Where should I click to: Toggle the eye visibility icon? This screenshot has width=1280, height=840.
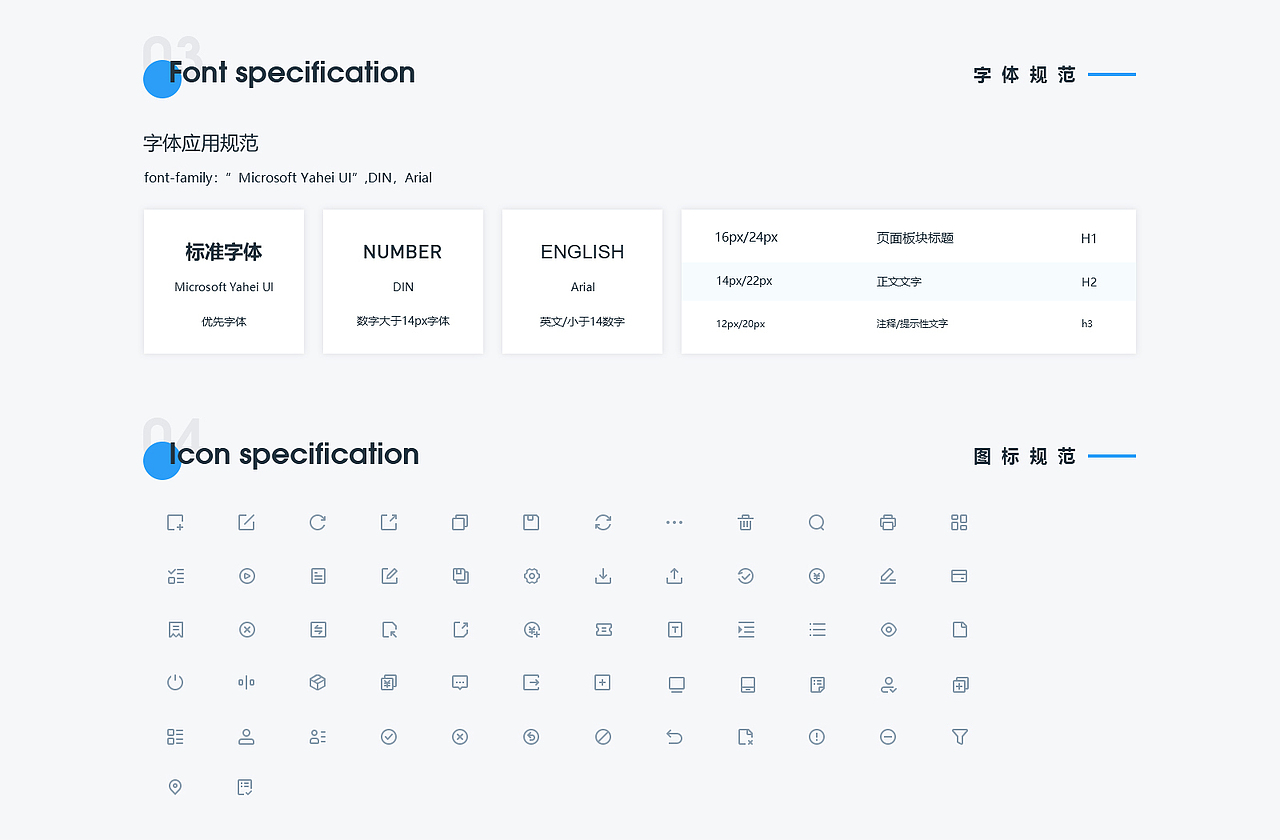[888, 629]
